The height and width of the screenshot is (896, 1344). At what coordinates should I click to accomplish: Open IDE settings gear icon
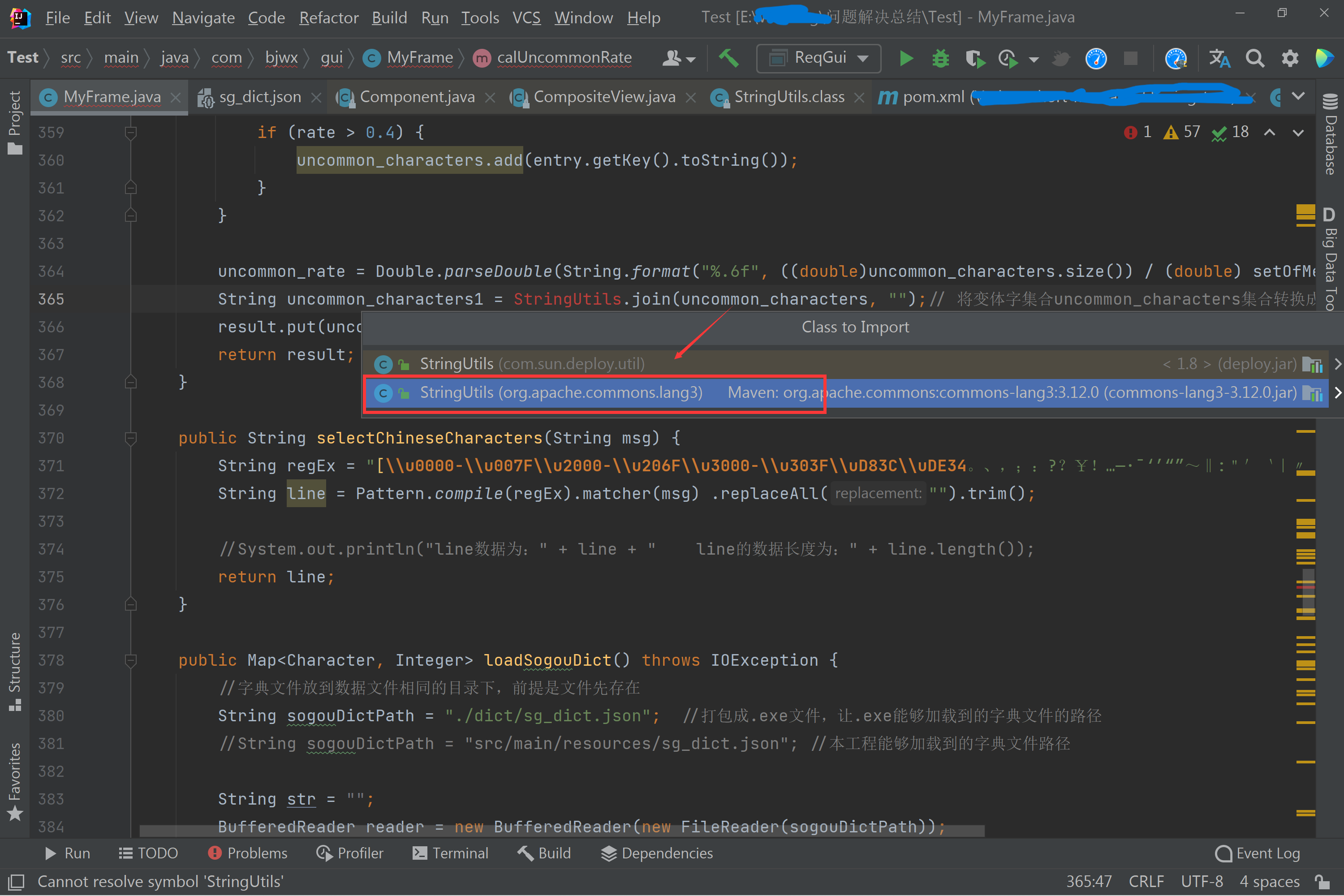point(1290,58)
